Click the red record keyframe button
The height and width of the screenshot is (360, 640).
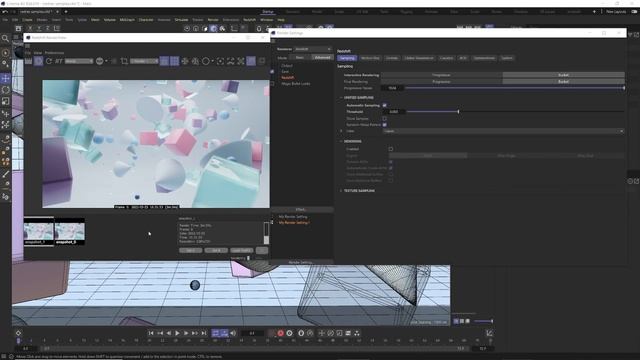click(280, 333)
